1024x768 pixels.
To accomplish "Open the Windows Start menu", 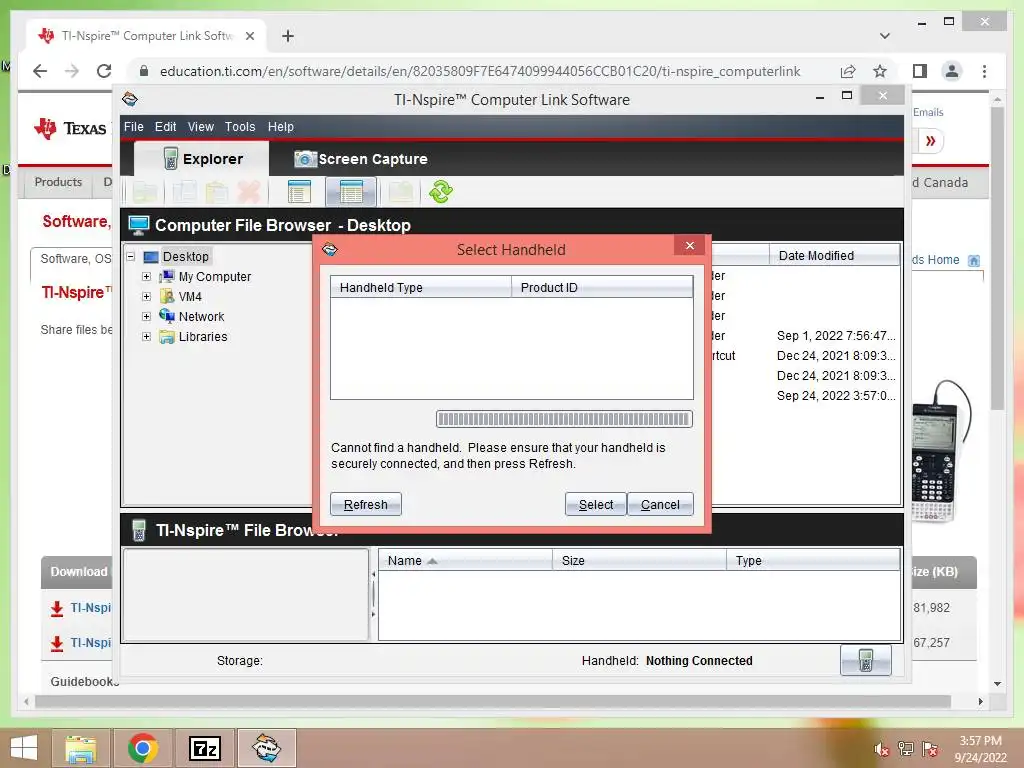I will coord(24,748).
